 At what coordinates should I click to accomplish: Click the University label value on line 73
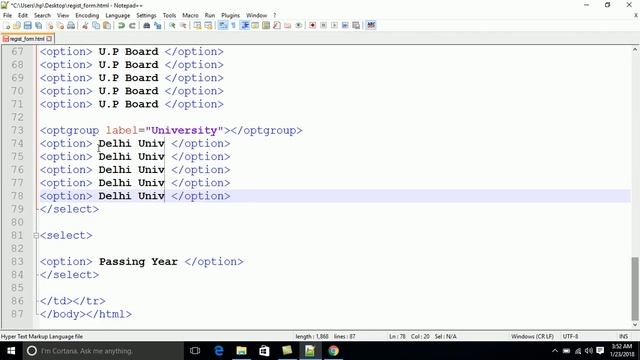click(184, 130)
